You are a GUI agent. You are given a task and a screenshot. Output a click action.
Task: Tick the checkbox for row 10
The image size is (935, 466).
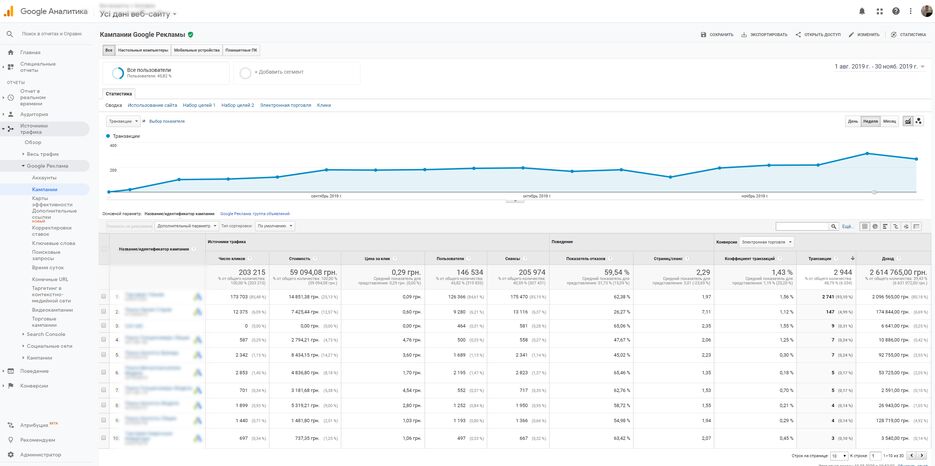pyautogui.click(x=103, y=438)
